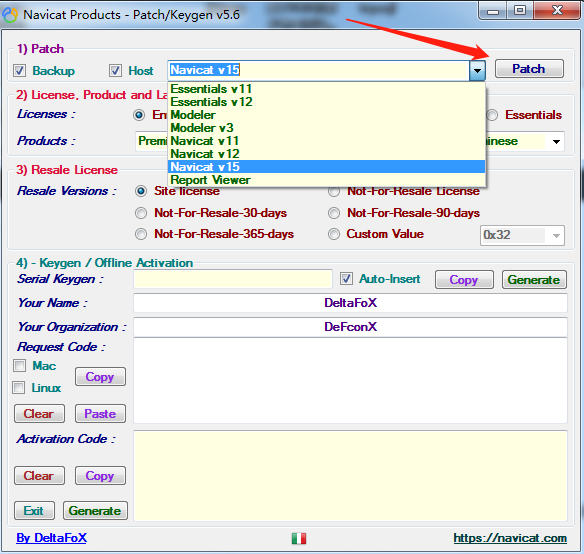Select Not-For-Resale-365-days option

(141, 234)
